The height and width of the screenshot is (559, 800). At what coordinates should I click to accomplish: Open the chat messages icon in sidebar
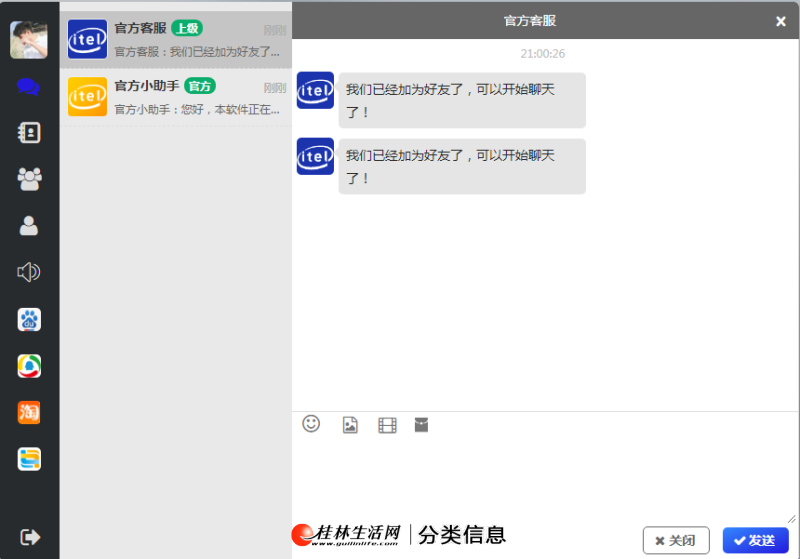(x=29, y=87)
